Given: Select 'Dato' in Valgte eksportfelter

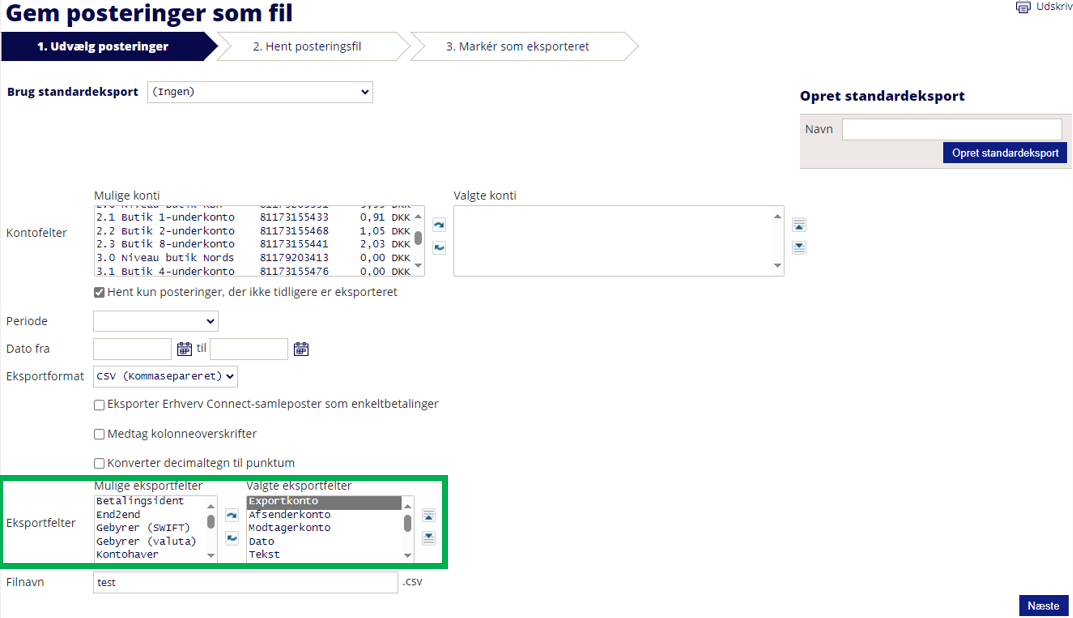Looking at the screenshot, I should click(x=324, y=541).
